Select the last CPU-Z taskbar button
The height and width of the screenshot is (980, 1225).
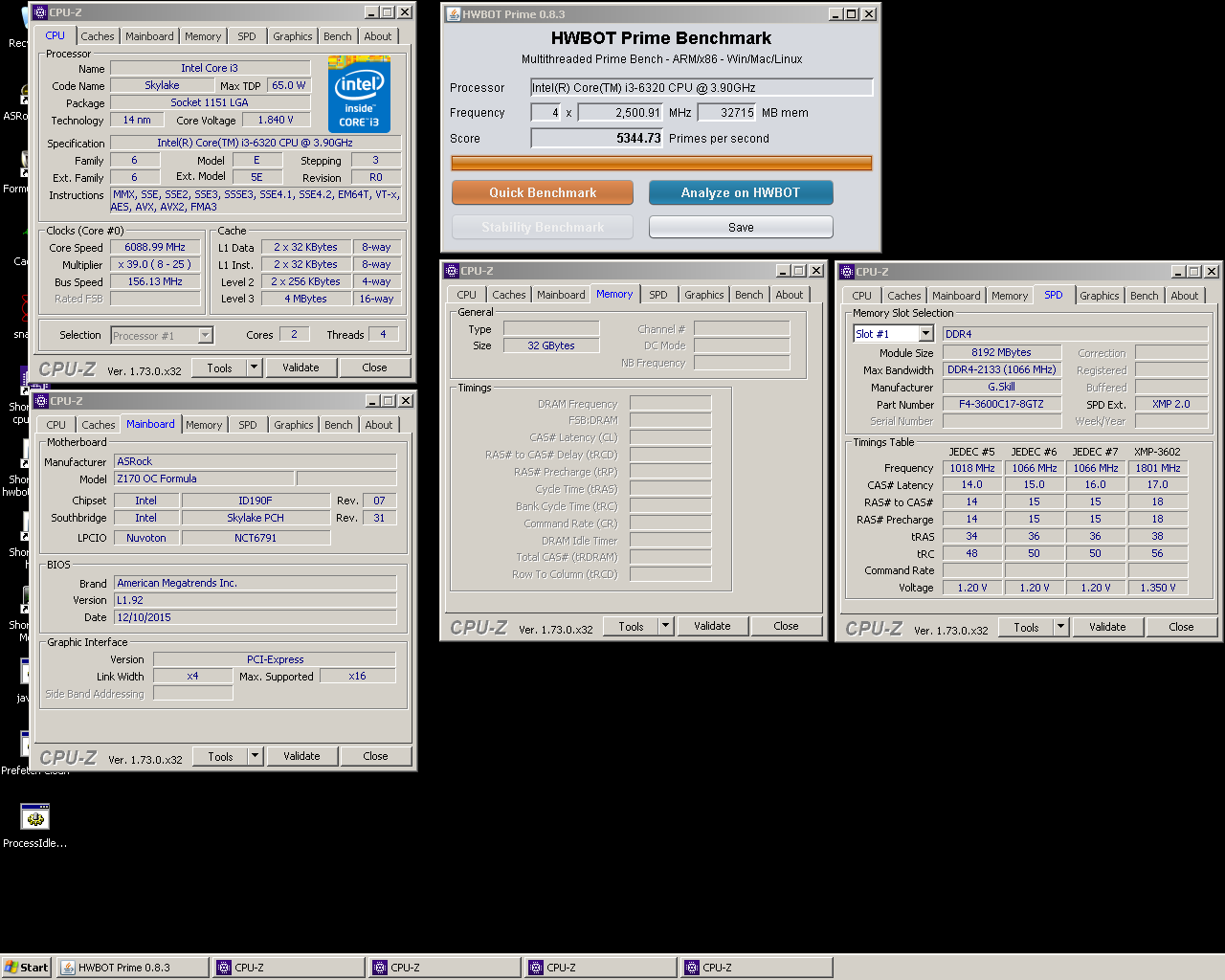pyautogui.click(x=757, y=968)
